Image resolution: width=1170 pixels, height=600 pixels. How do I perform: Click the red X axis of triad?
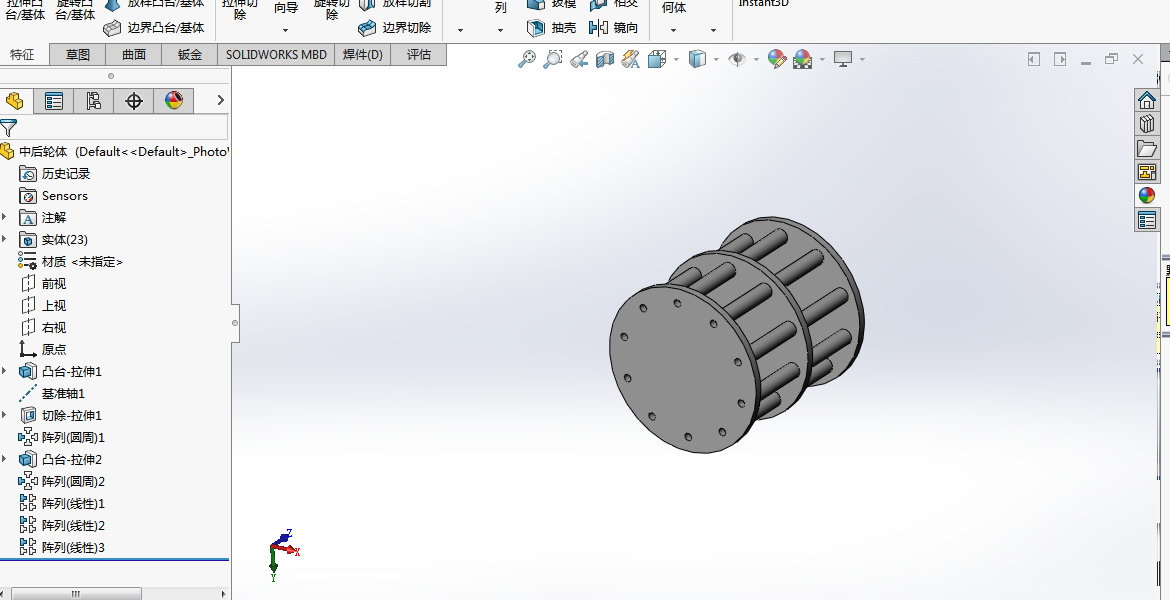(x=287, y=550)
